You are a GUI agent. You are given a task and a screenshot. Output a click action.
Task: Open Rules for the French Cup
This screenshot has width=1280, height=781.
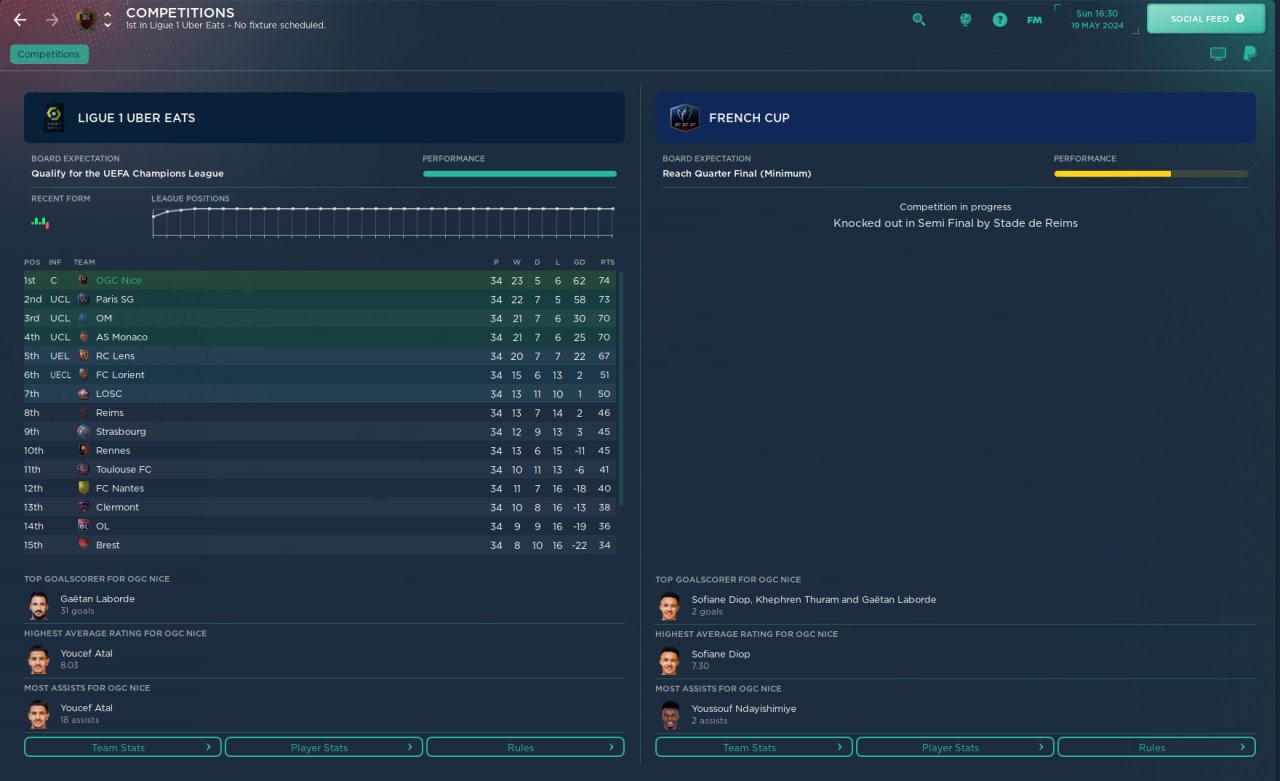pyautogui.click(x=1156, y=747)
